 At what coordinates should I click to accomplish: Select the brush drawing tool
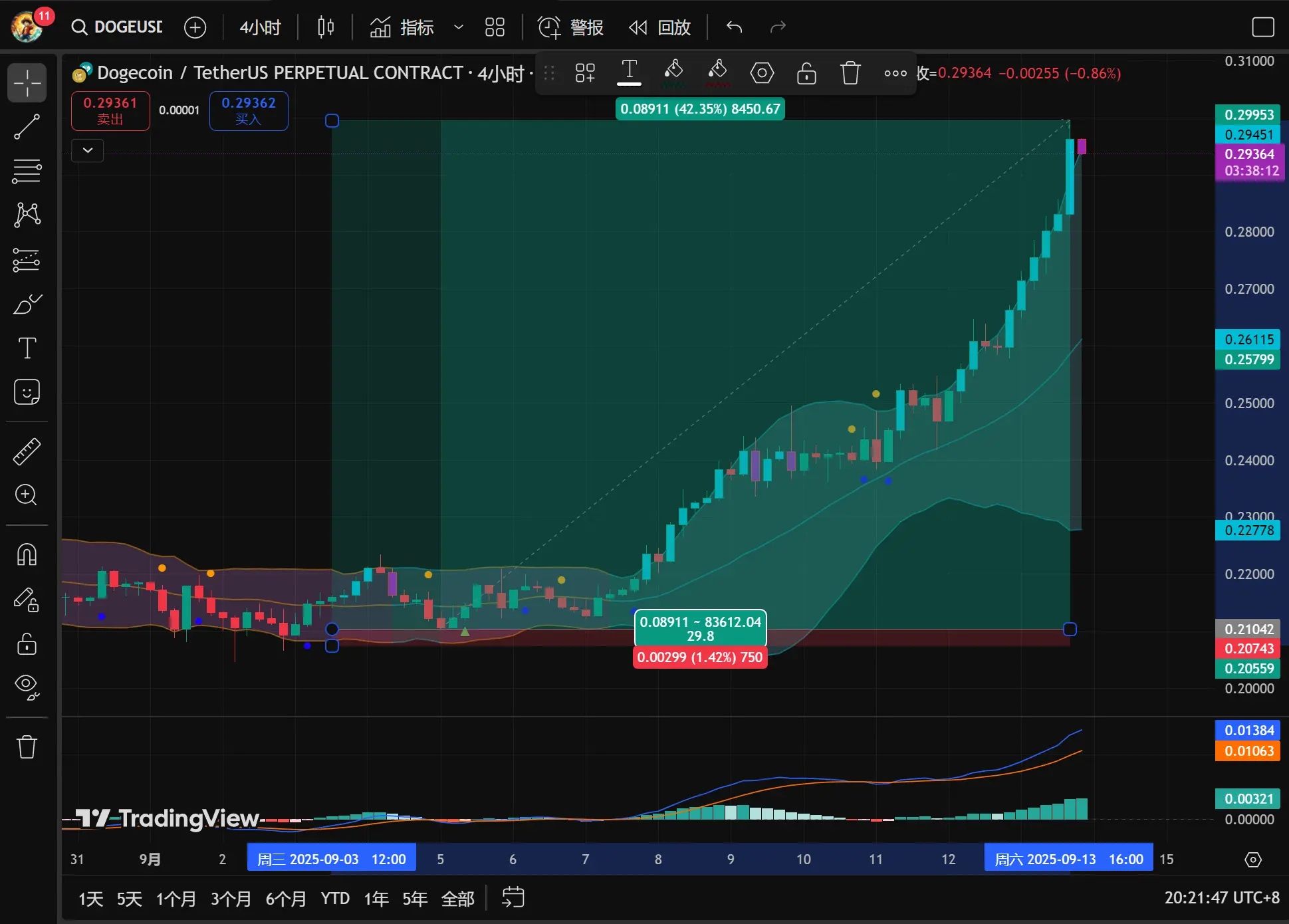(x=27, y=304)
